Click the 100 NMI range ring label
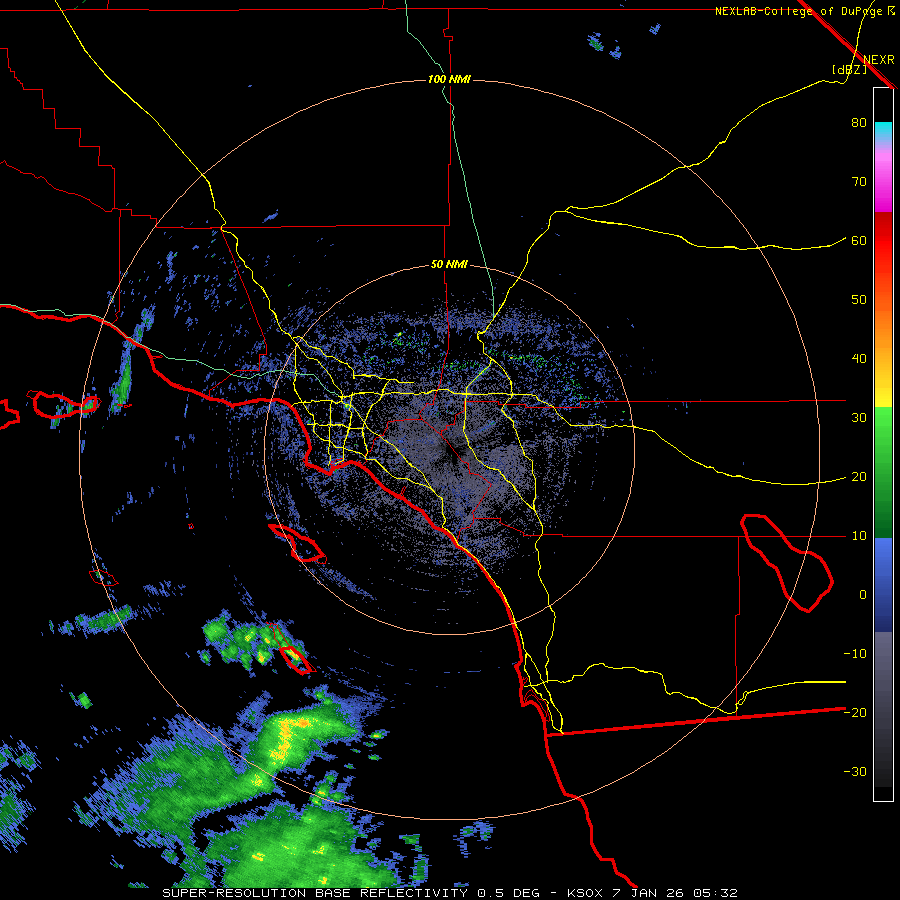 [x=449, y=79]
